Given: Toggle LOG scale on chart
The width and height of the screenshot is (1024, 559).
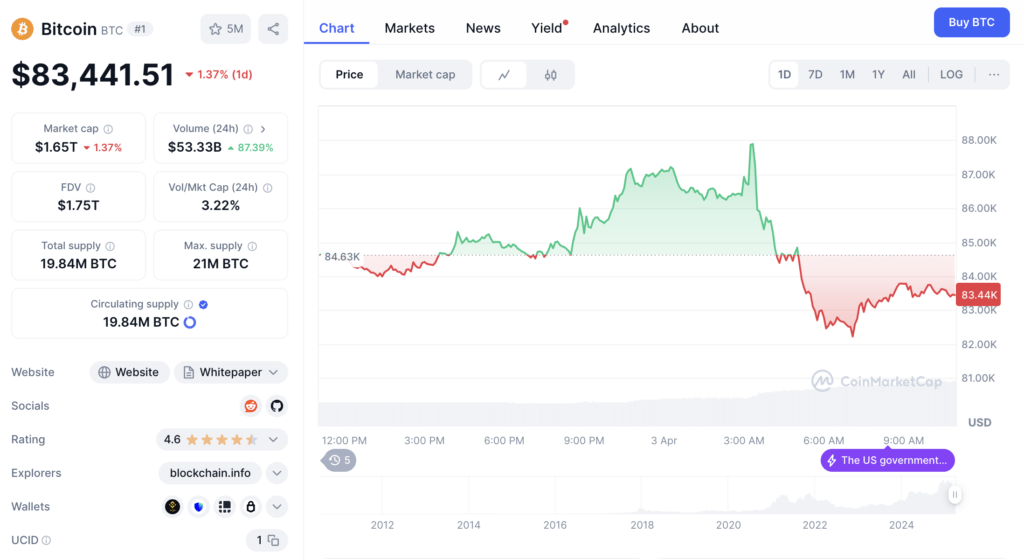Looking at the screenshot, I should [x=952, y=74].
